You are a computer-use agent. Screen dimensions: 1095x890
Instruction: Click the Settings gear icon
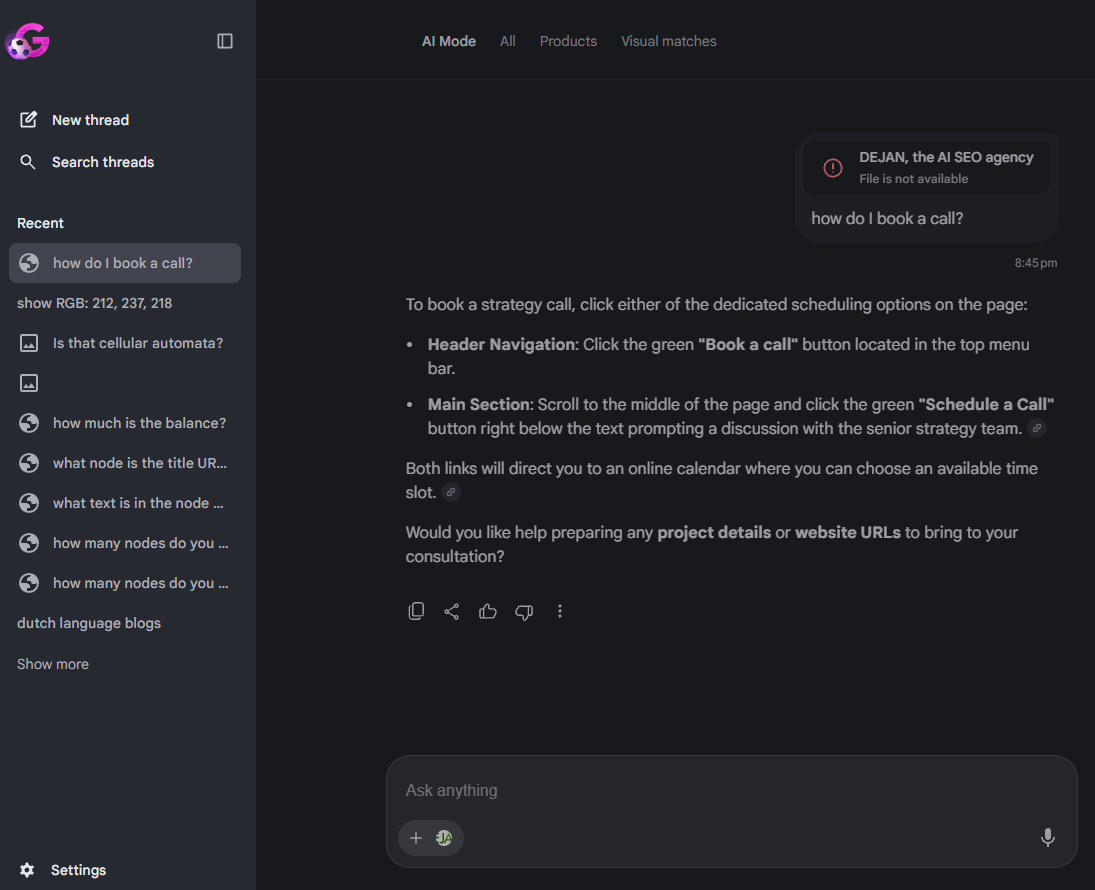coord(27,870)
